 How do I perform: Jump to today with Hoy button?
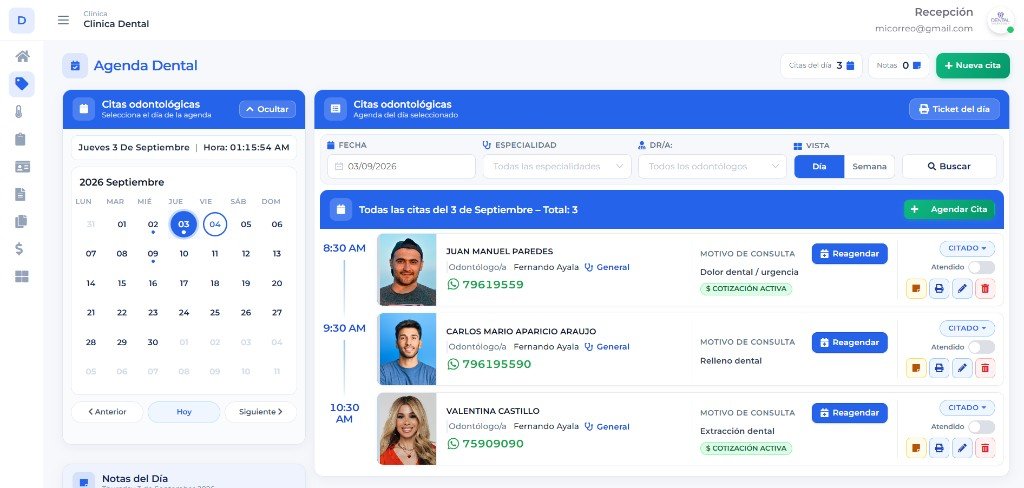pyautogui.click(x=184, y=412)
